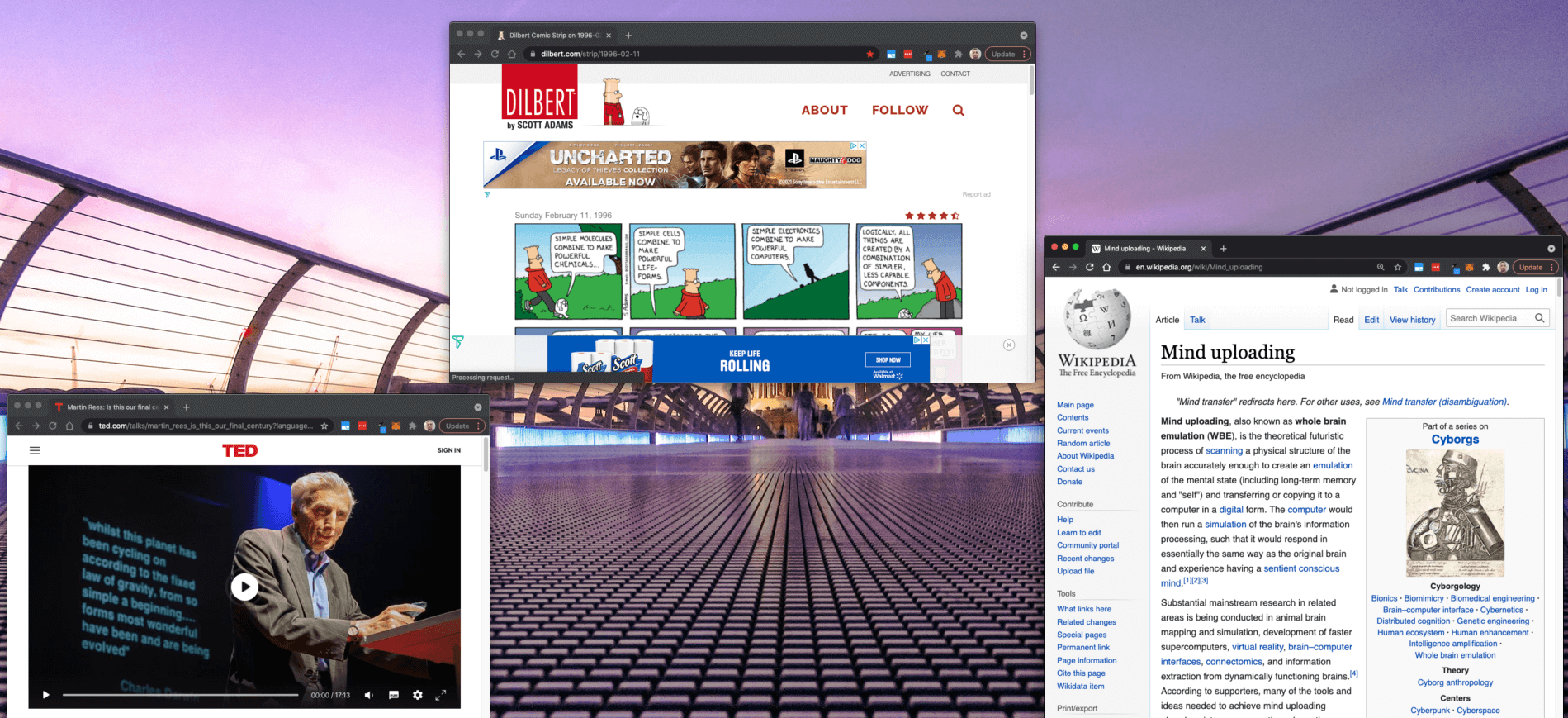Open ABOUT on Dilbert site

coord(824,110)
